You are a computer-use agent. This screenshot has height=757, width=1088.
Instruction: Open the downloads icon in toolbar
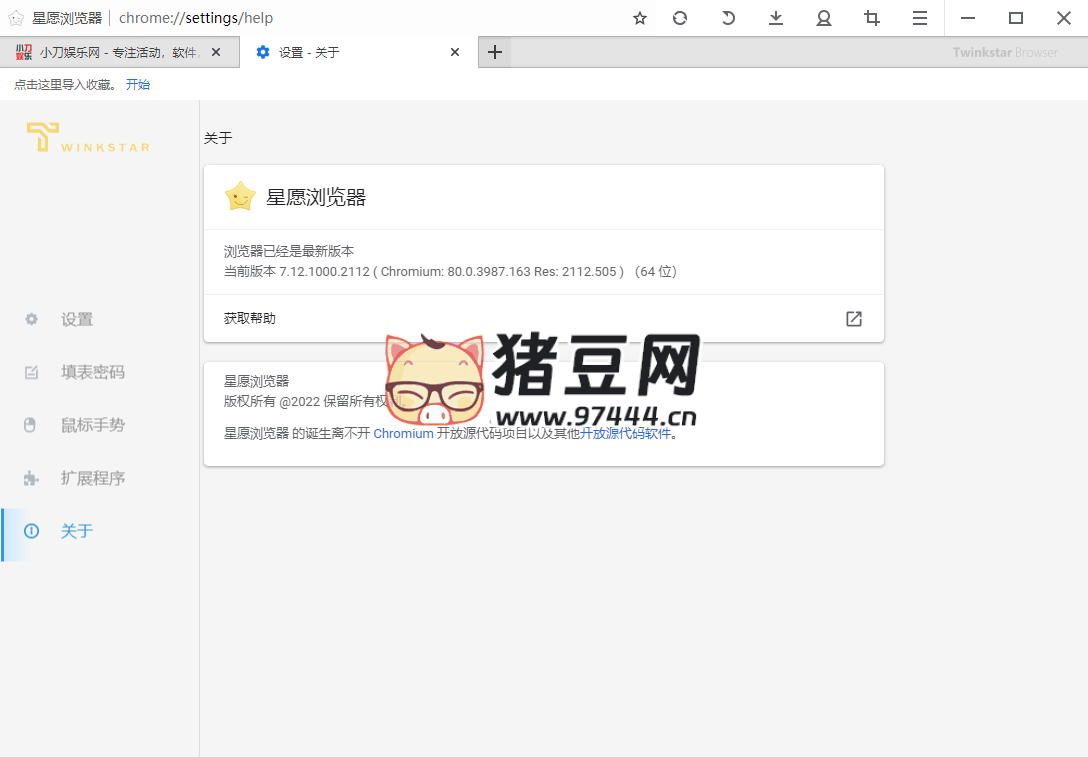776,18
